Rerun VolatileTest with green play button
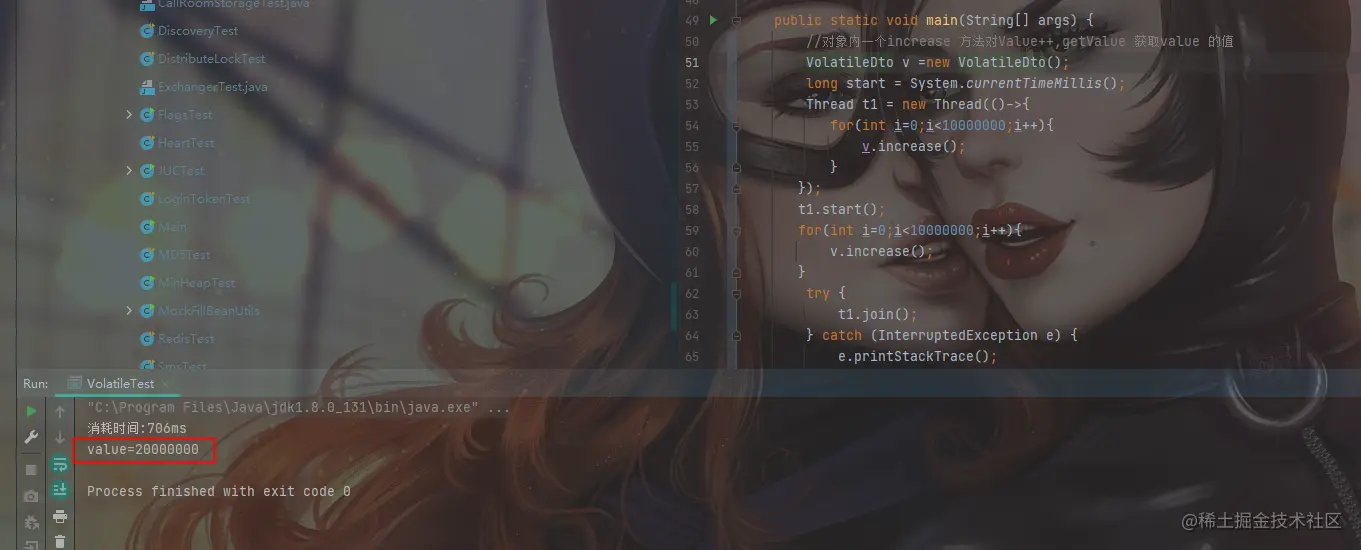The width and height of the screenshot is (1361, 550). coord(31,411)
